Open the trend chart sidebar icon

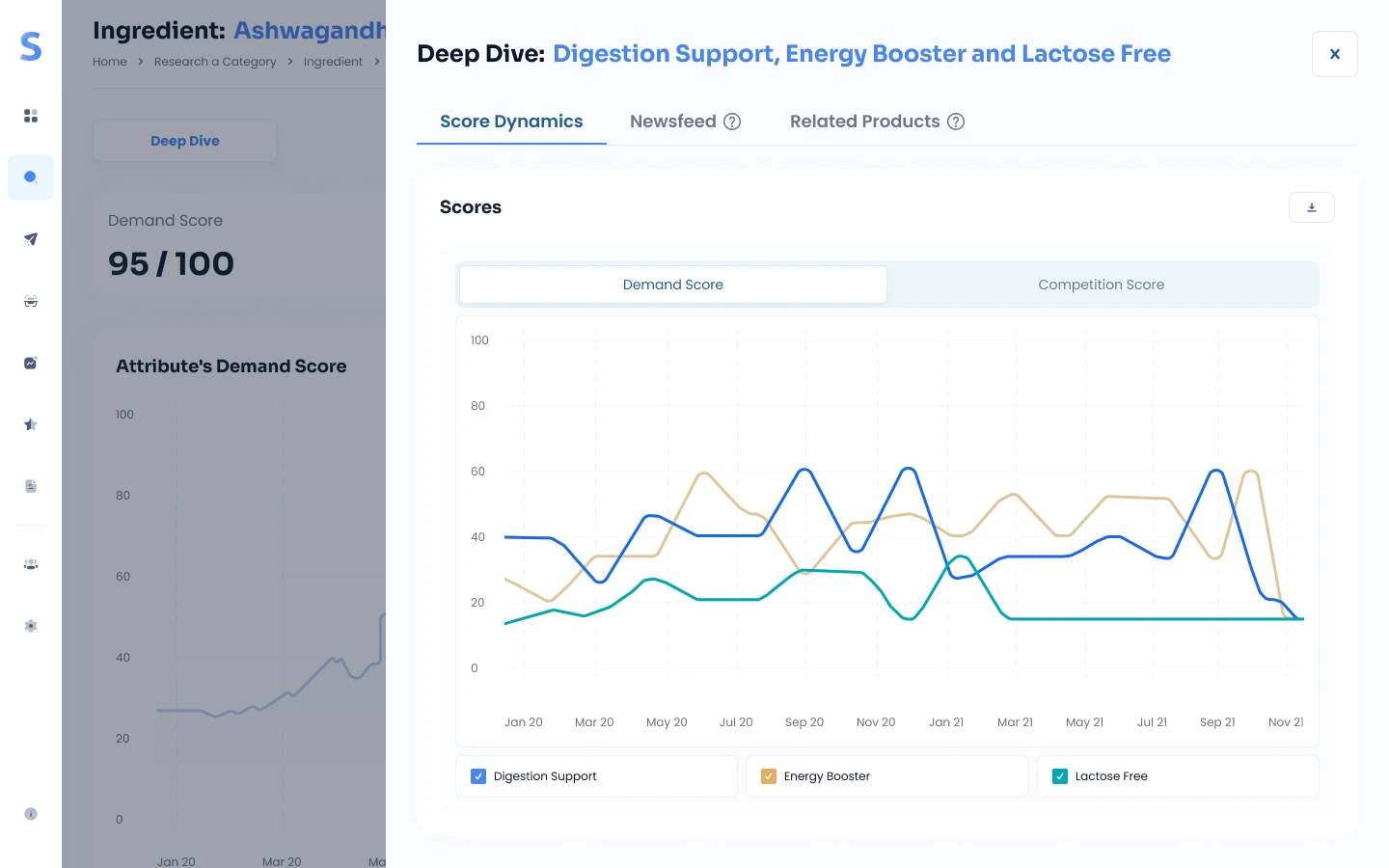[31, 363]
